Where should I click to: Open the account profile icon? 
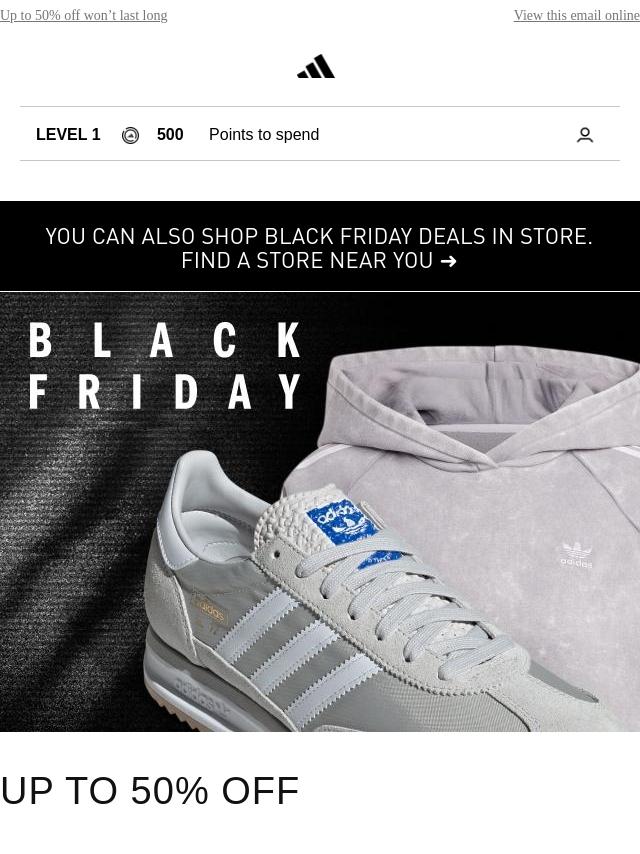click(x=584, y=135)
